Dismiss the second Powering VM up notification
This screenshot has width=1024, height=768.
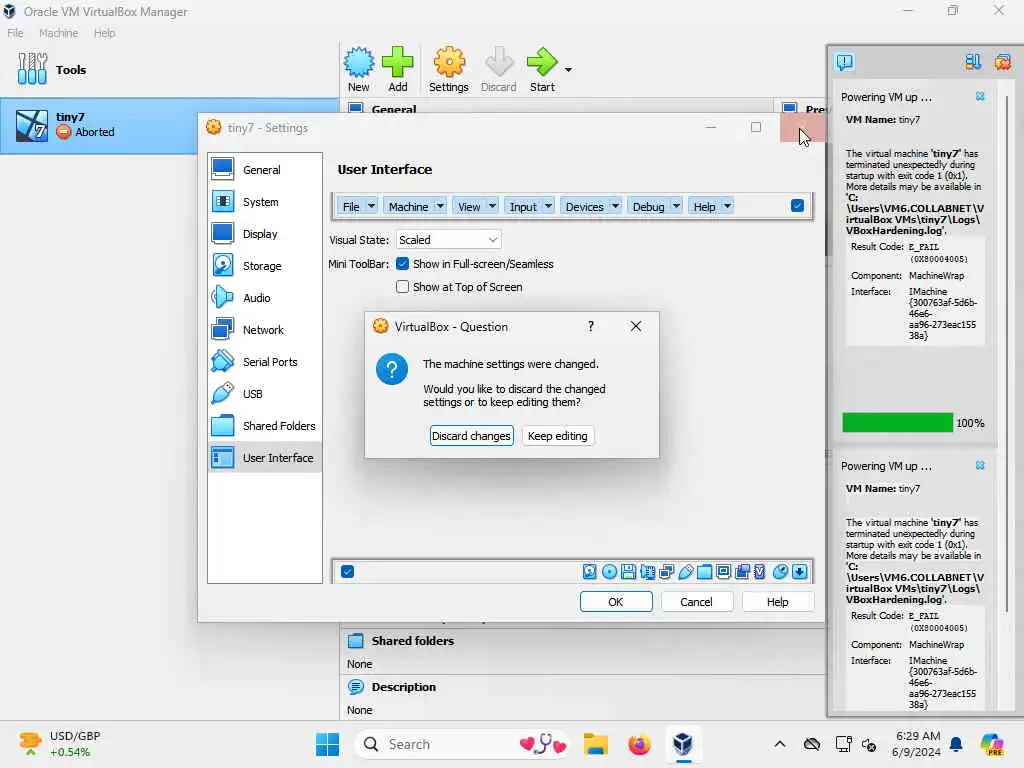coord(980,466)
